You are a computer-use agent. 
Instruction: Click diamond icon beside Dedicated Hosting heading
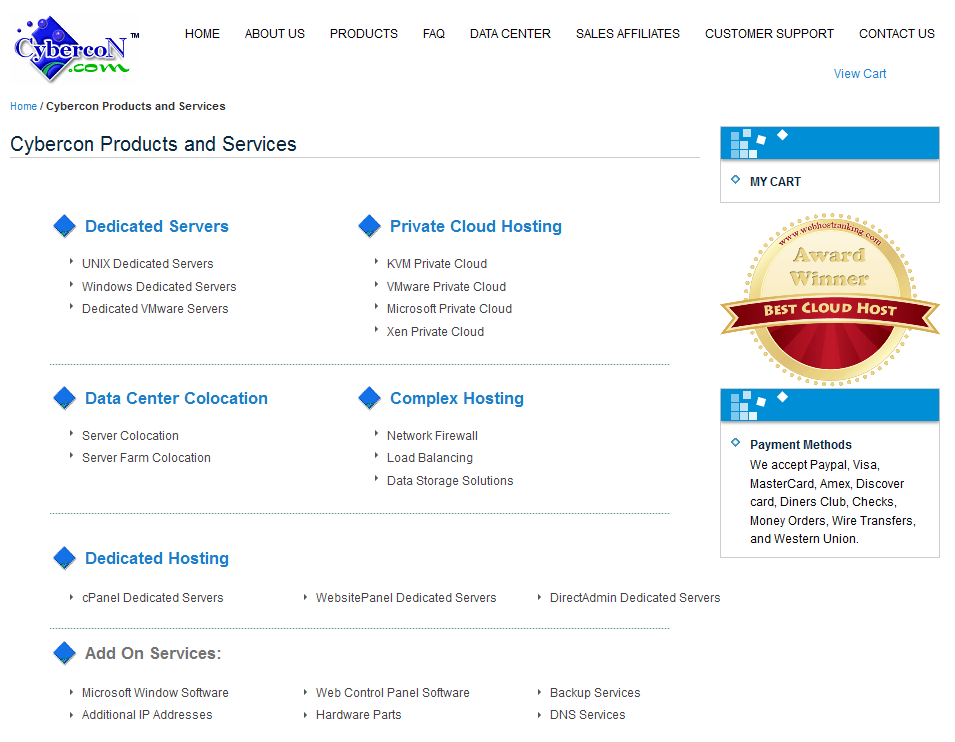coord(65,558)
